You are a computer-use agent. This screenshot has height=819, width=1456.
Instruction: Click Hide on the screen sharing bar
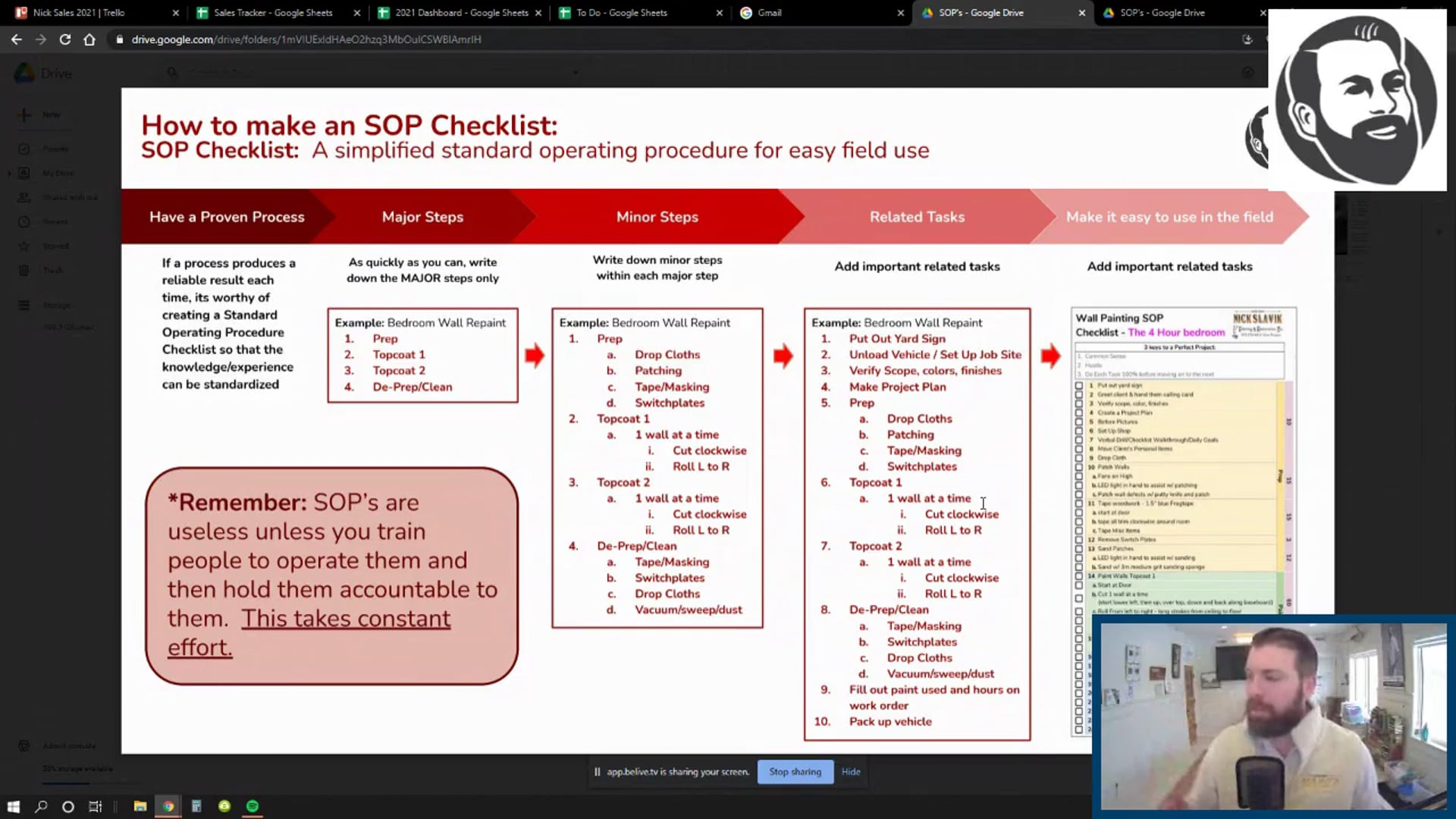[851, 771]
